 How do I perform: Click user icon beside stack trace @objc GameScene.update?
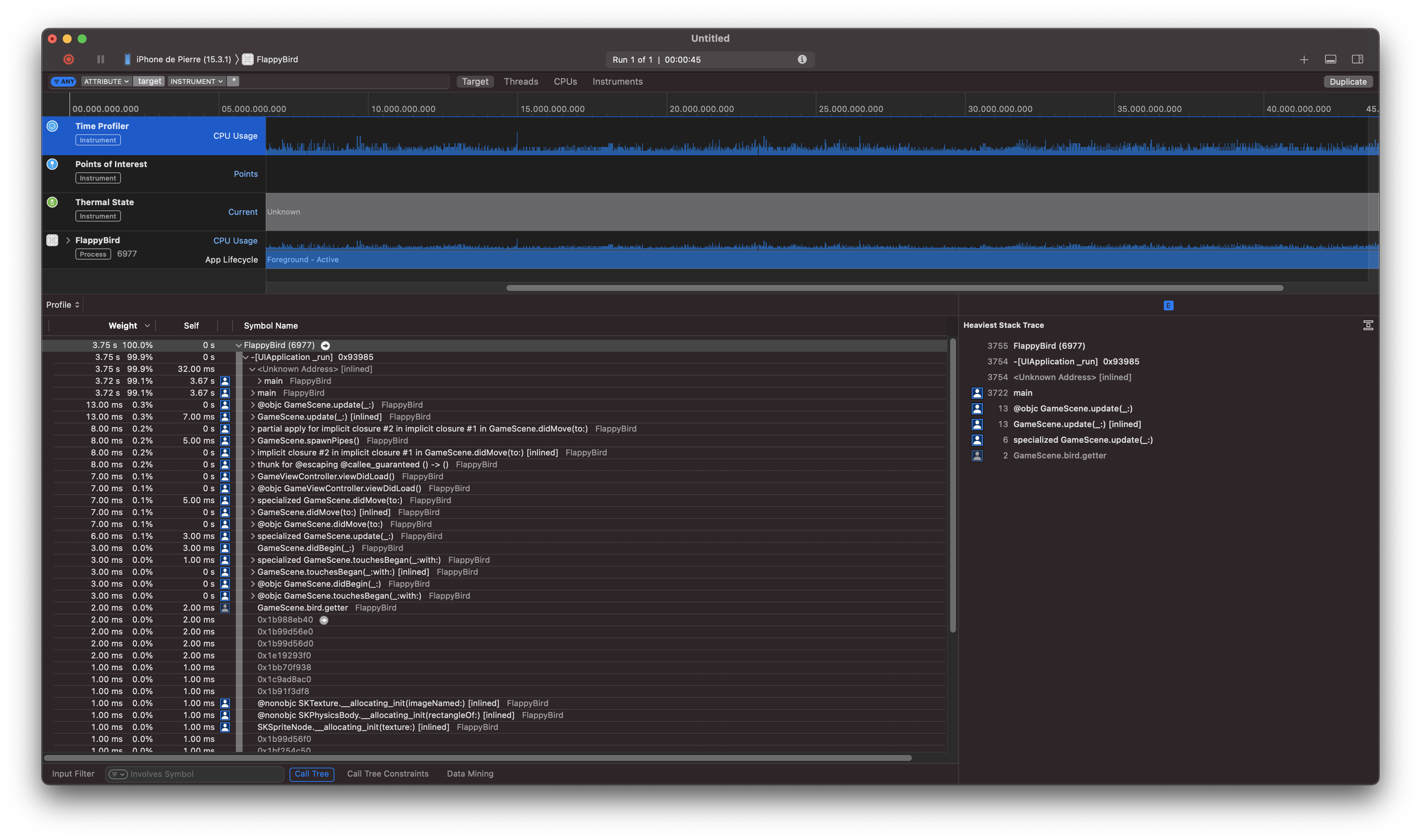pyautogui.click(x=977, y=409)
